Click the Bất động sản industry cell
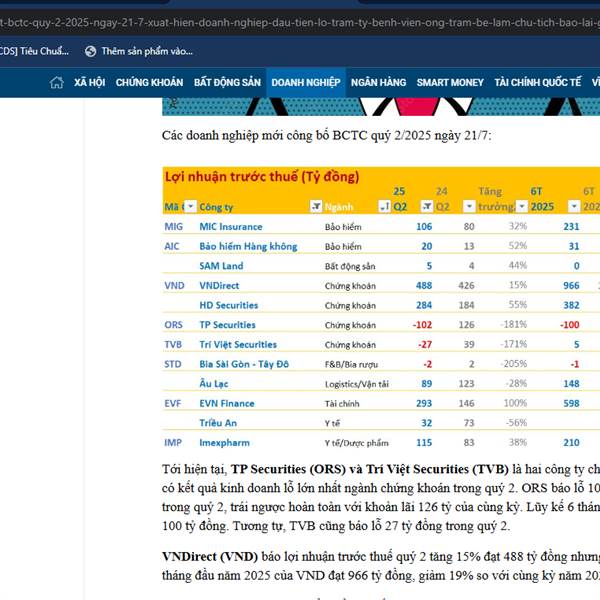 [x=350, y=266]
